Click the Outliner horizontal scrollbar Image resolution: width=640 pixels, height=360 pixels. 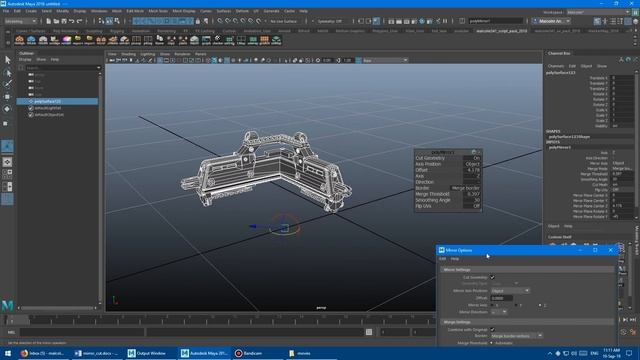click(58, 308)
